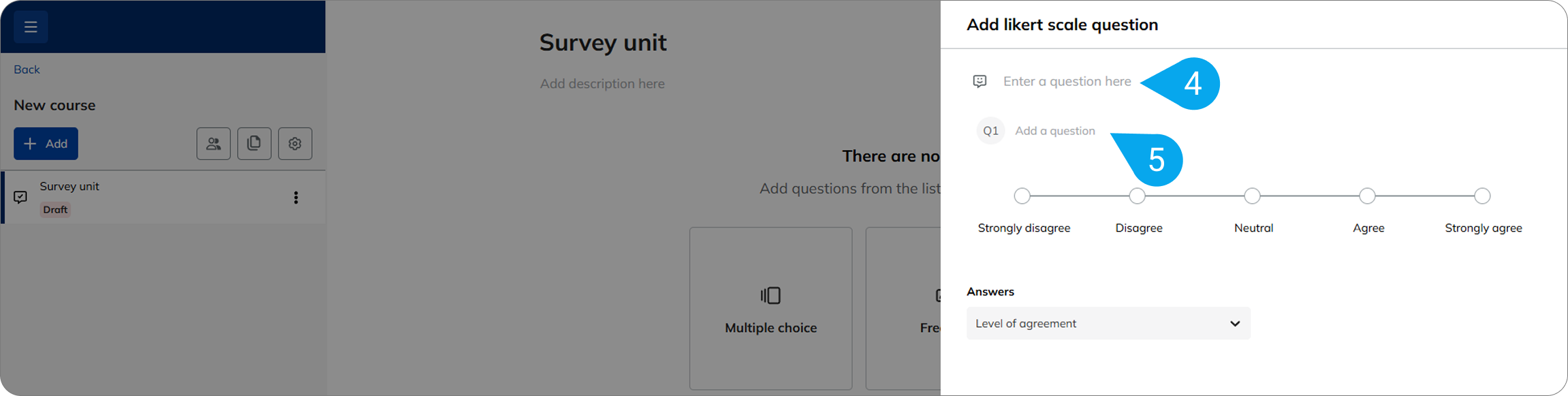
Task: Expand the Level of agreement dropdown
Action: [x=1108, y=324]
